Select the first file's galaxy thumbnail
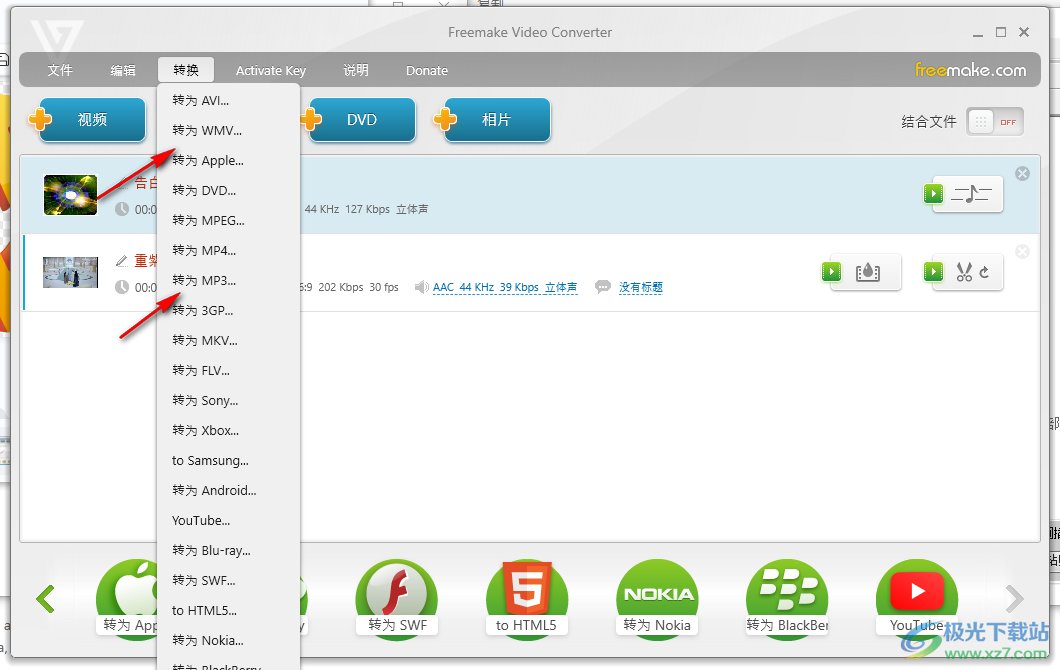This screenshot has height=670, width=1060. point(70,195)
